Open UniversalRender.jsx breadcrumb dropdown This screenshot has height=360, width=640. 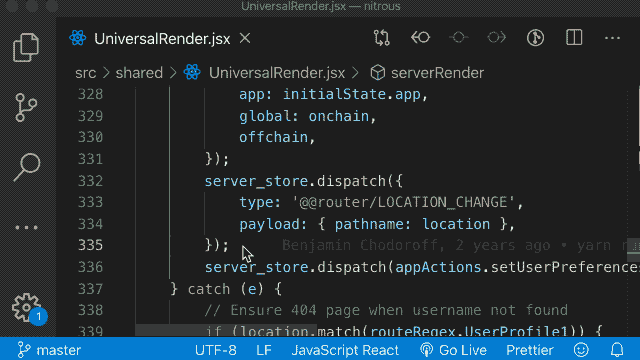pos(277,73)
